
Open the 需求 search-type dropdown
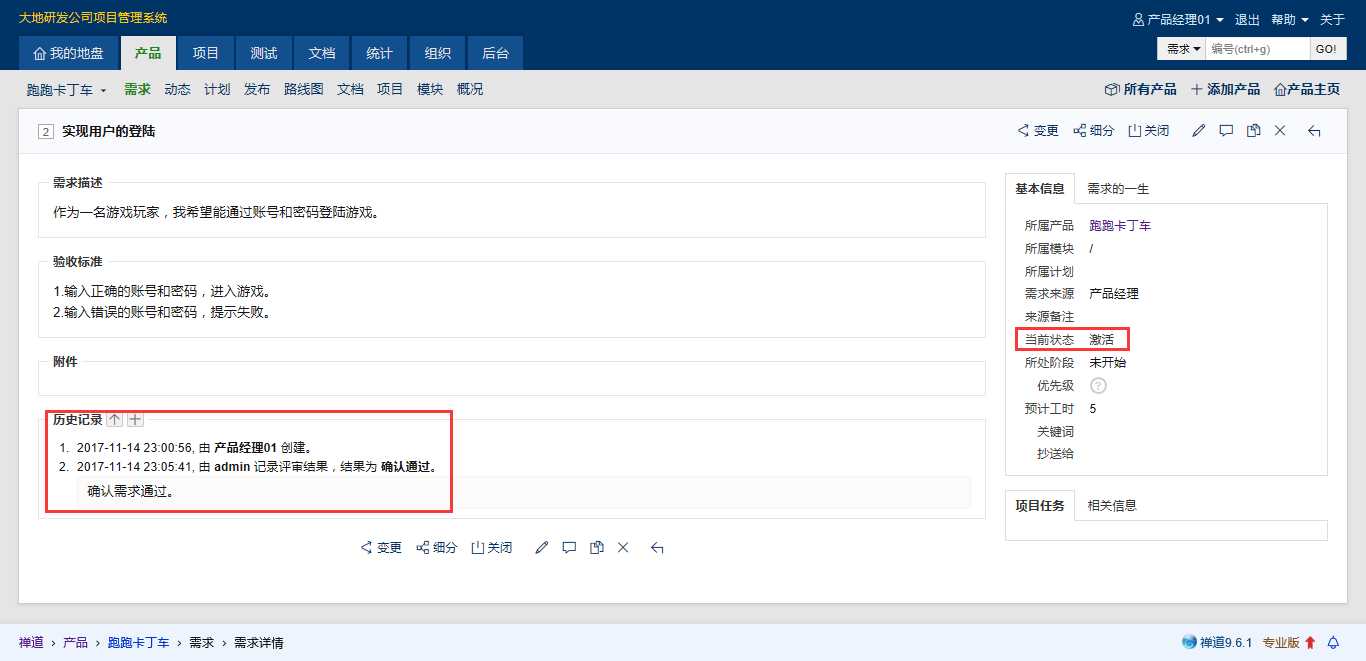point(1183,49)
